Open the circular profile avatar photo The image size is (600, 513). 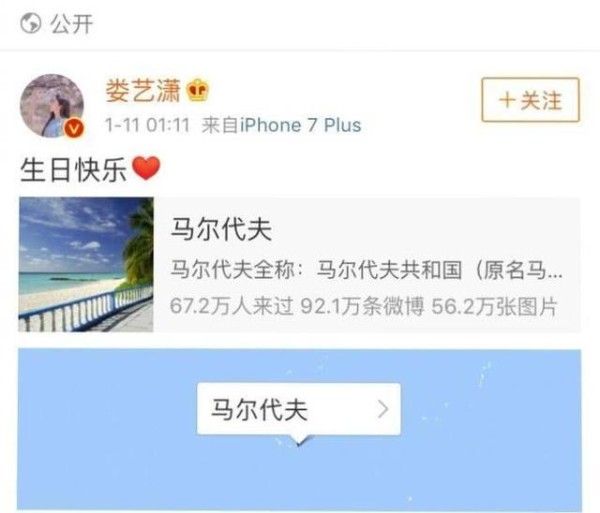point(52,106)
